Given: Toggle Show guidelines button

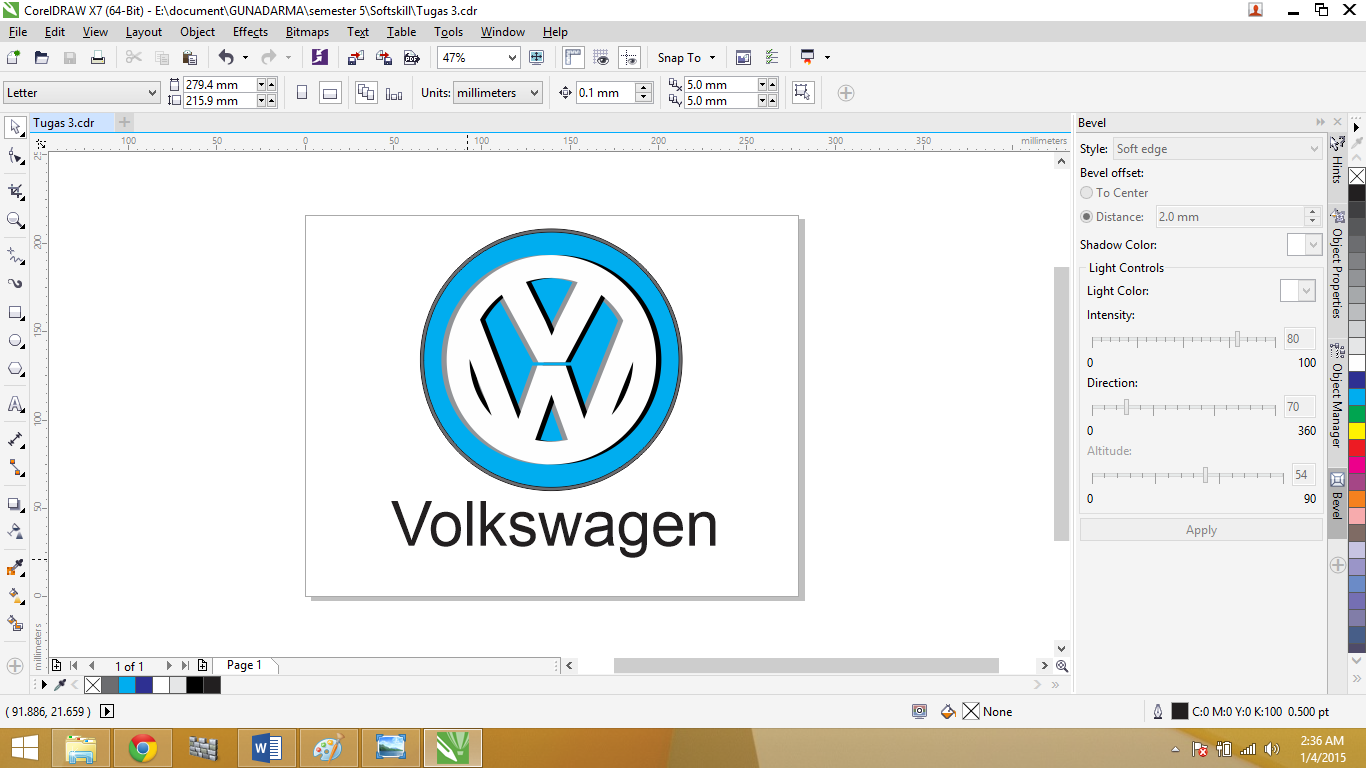Looking at the screenshot, I should click(x=629, y=58).
